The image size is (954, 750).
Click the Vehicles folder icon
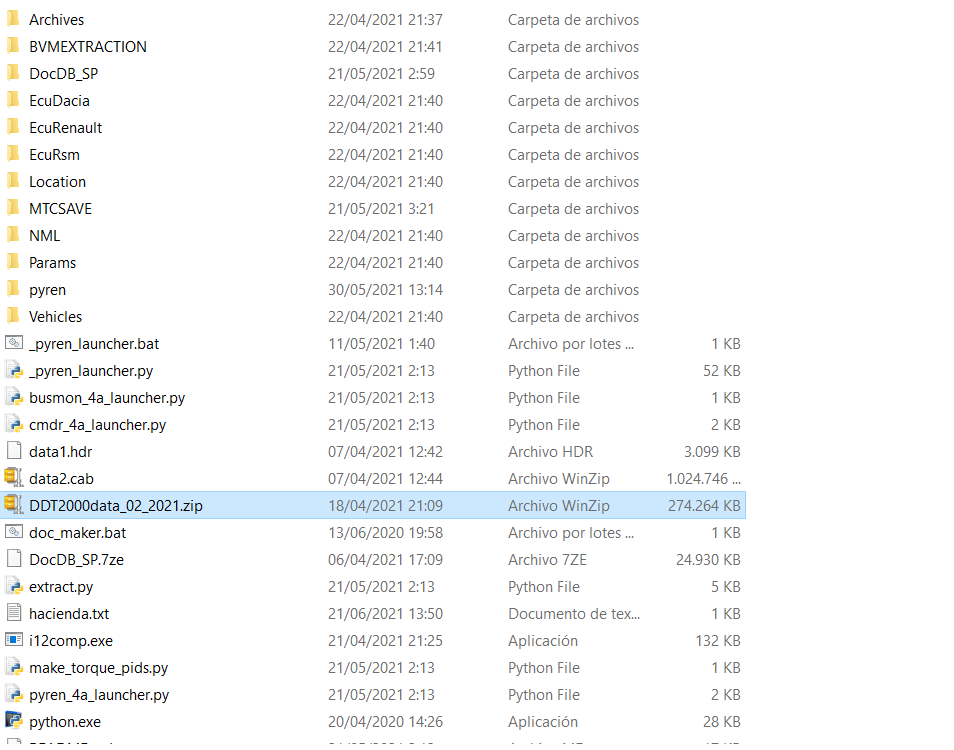(x=13, y=316)
